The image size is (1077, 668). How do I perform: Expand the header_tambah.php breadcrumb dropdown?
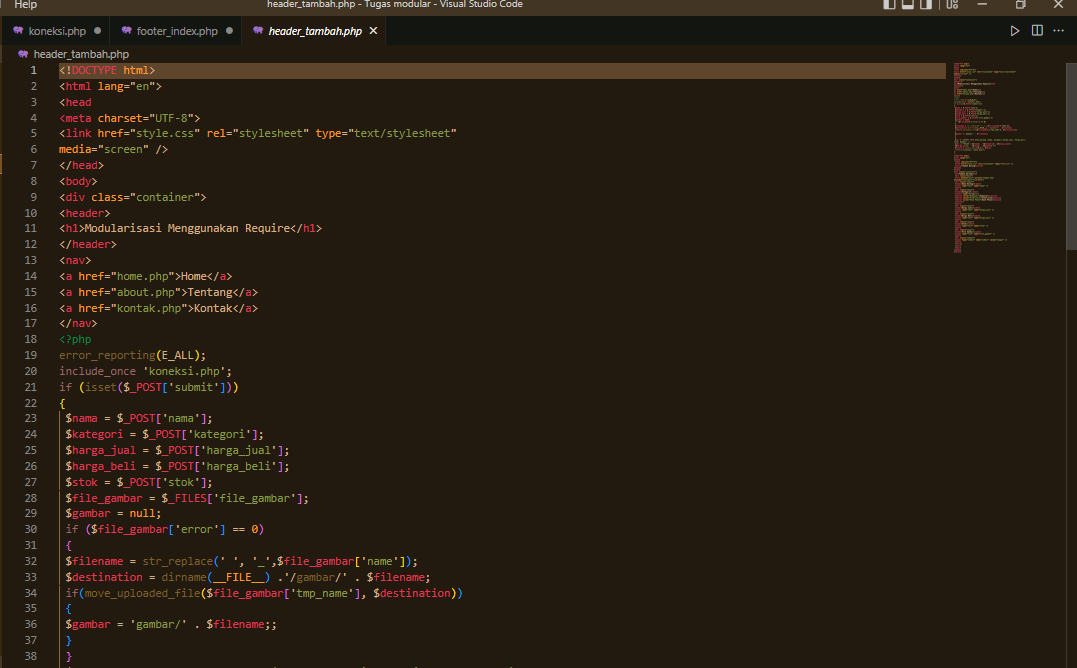pos(80,54)
